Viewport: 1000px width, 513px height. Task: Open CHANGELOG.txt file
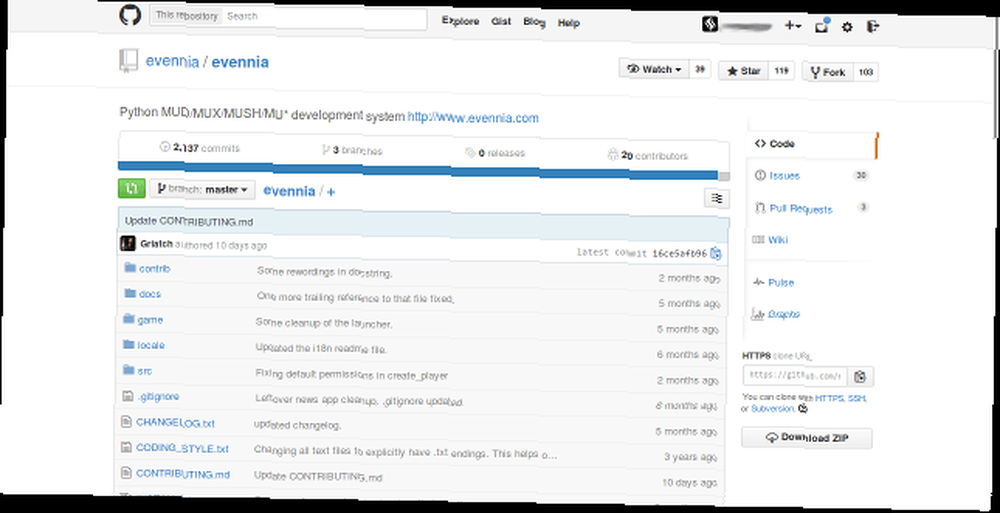tap(175, 422)
